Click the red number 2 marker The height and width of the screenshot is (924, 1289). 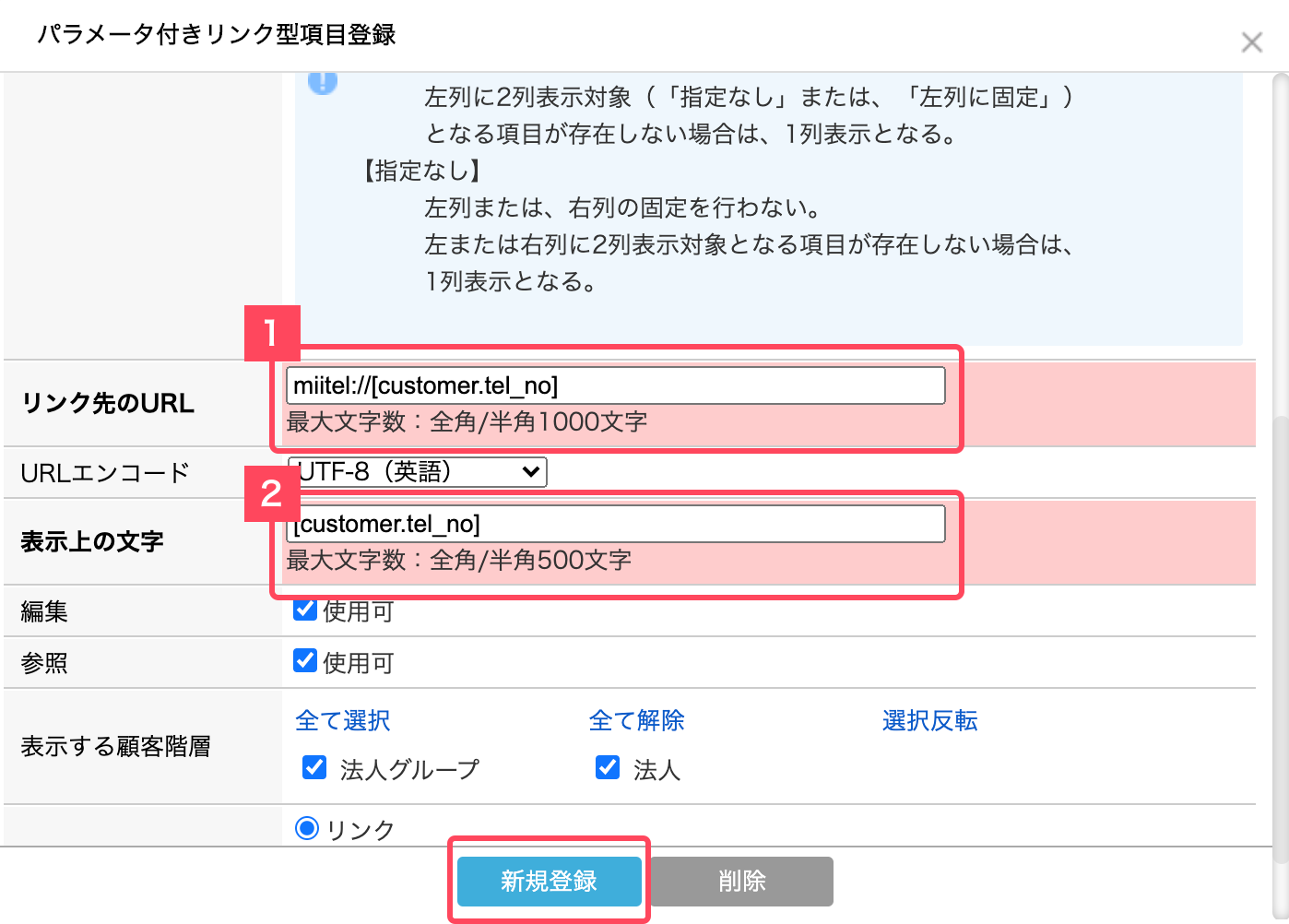271,493
